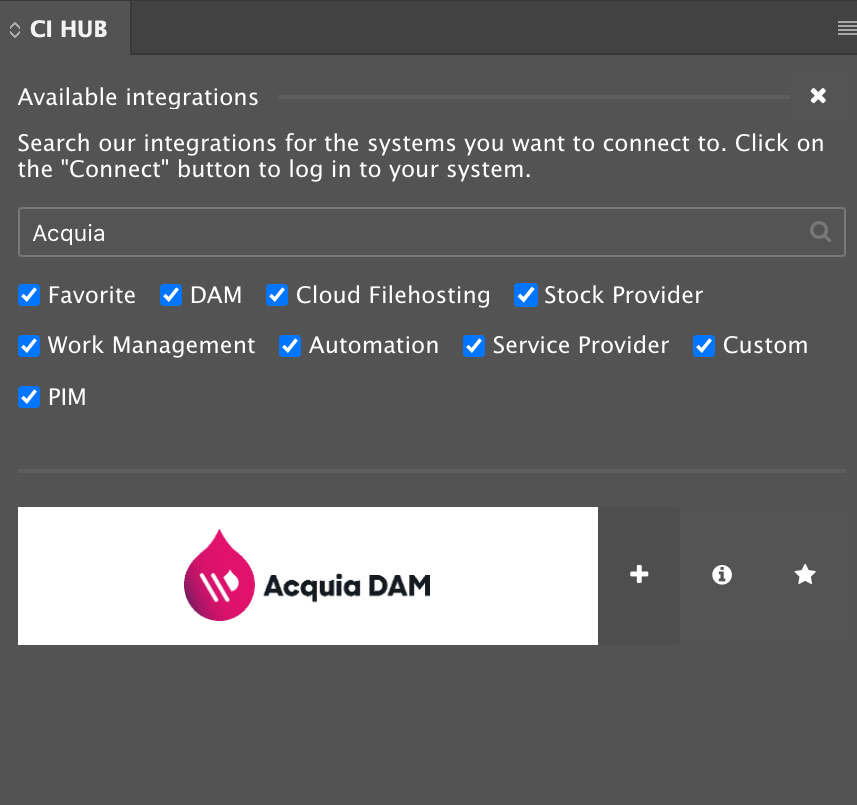The height and width of the screenshot is (805, 857).
Task: Toggle the Stock Provider filter
Action: coord(525,295)
